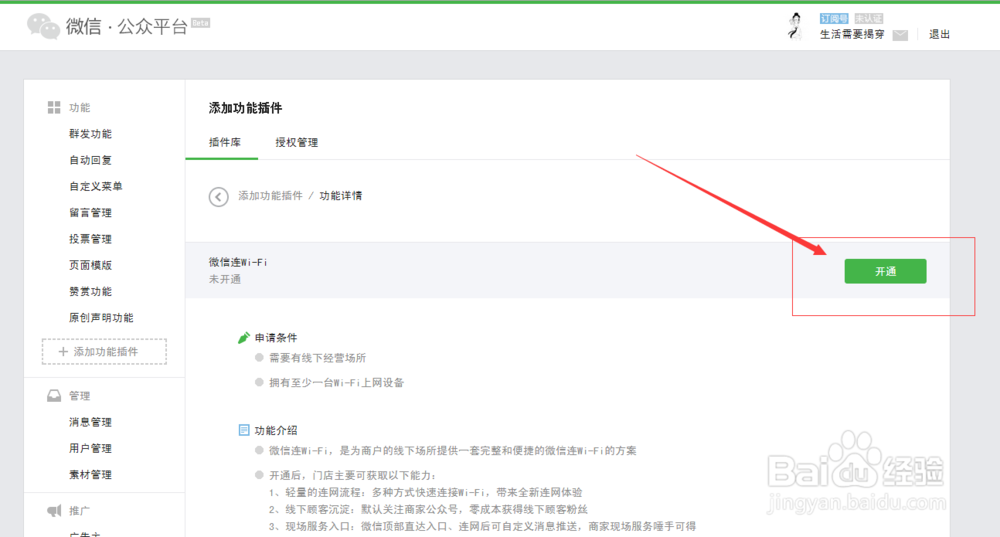1000x537 pixels.
Task: Click the 功能 grid icon in sidebar
Action: pos(54,107)
